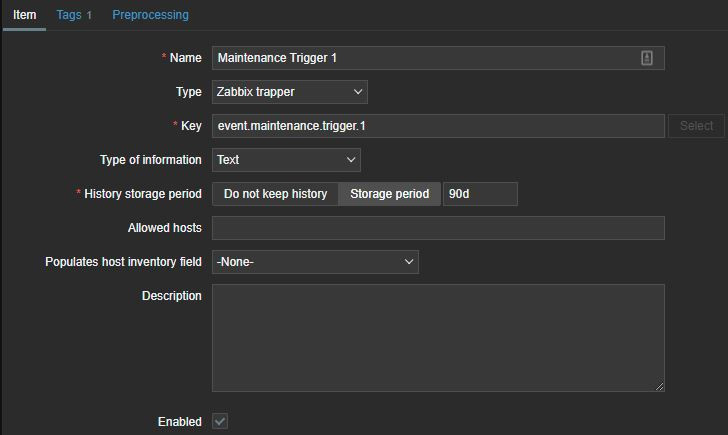Click the Enabled label text
This screenshot has height=435, width=728.
point(179,422)
